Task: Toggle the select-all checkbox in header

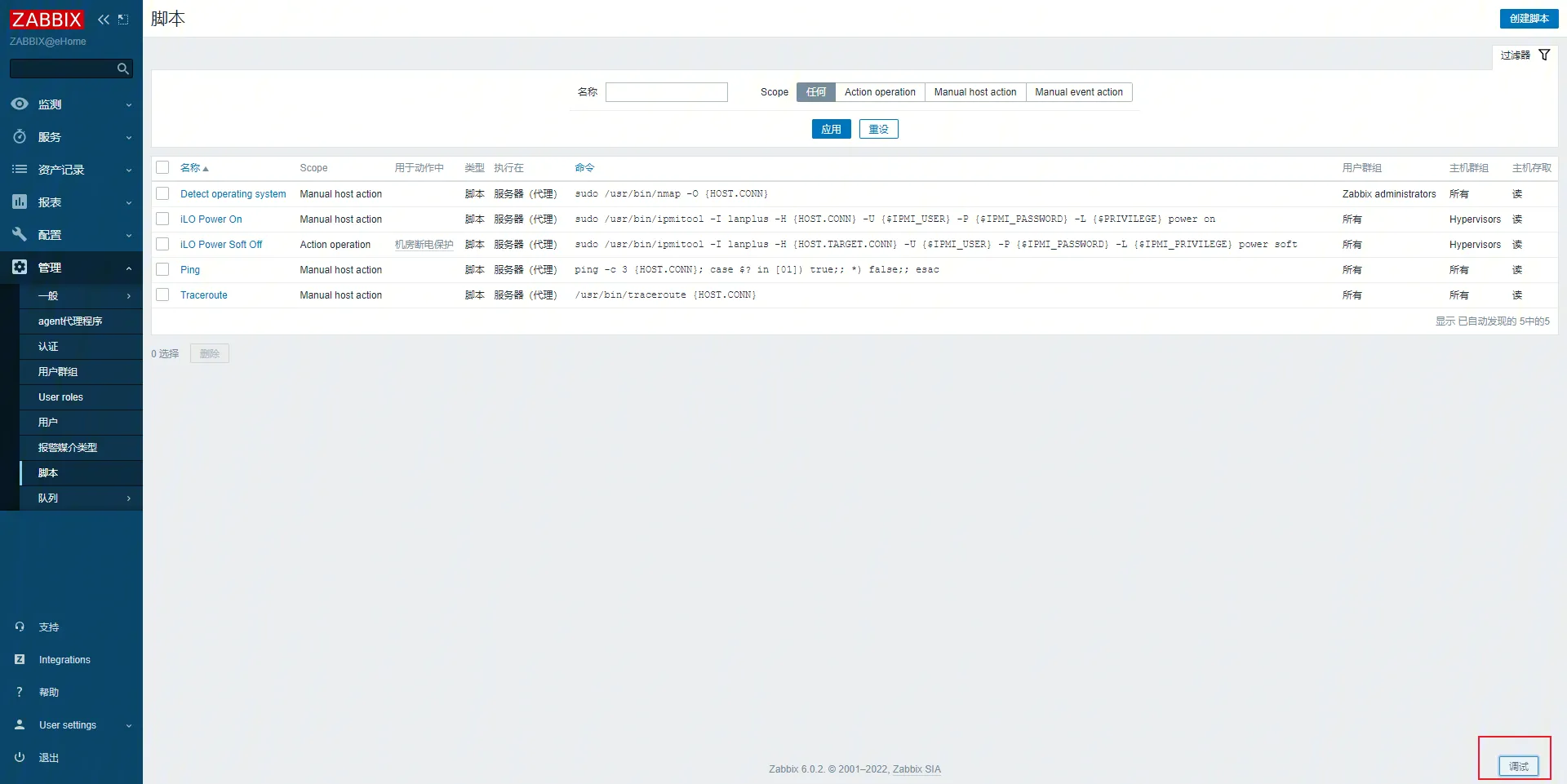Action: pos(162,167)
